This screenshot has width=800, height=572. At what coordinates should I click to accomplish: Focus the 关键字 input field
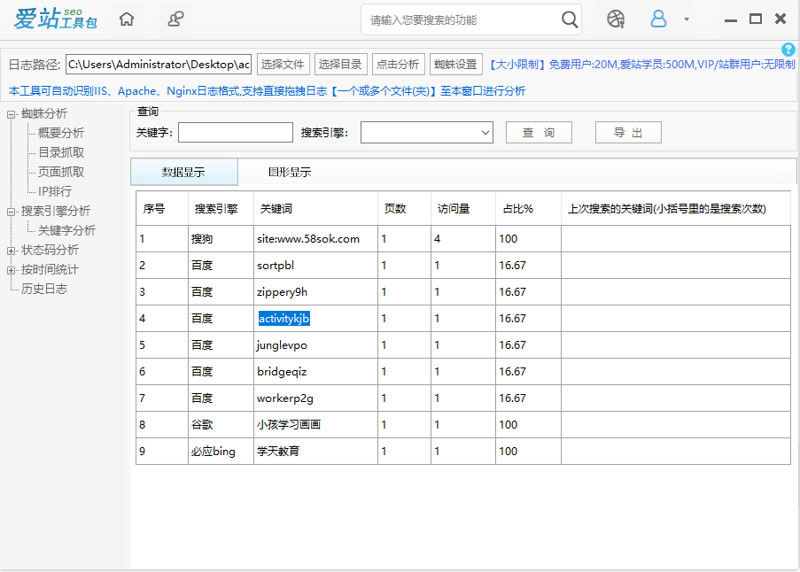(235, 133)
